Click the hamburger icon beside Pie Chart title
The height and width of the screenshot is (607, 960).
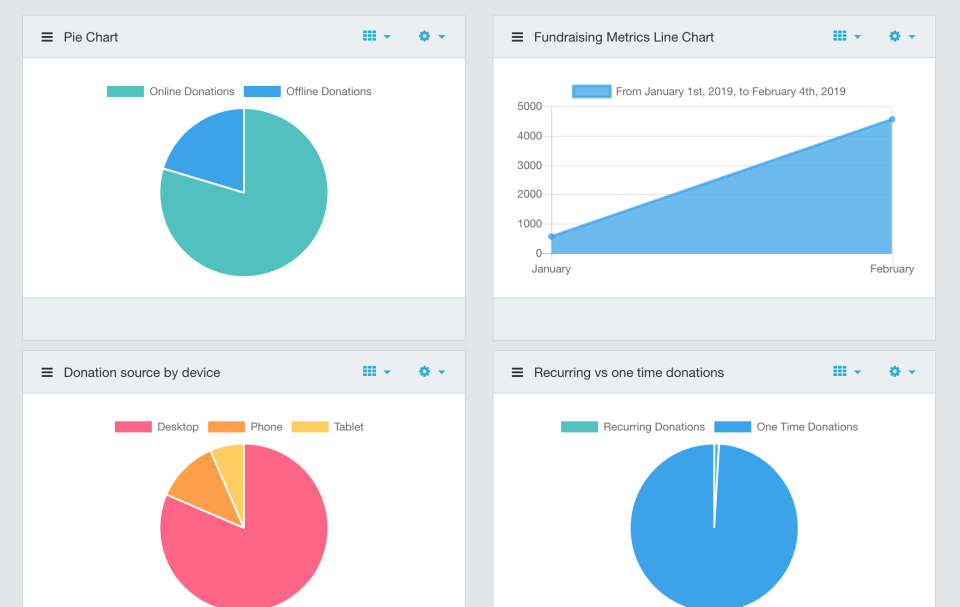click(x=47, y=37)
